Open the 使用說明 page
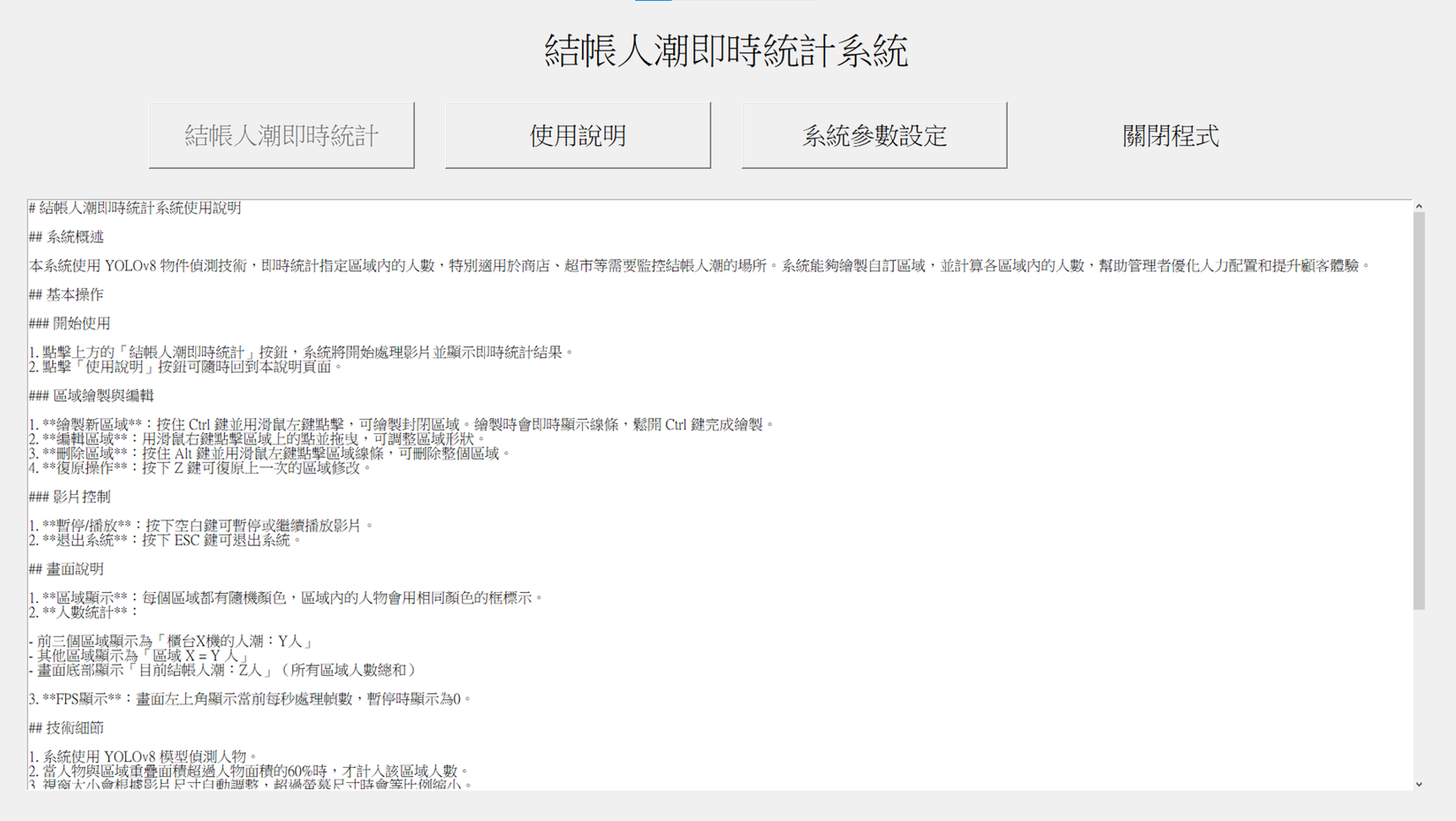 pyautogui.click(x=577, y=135)
